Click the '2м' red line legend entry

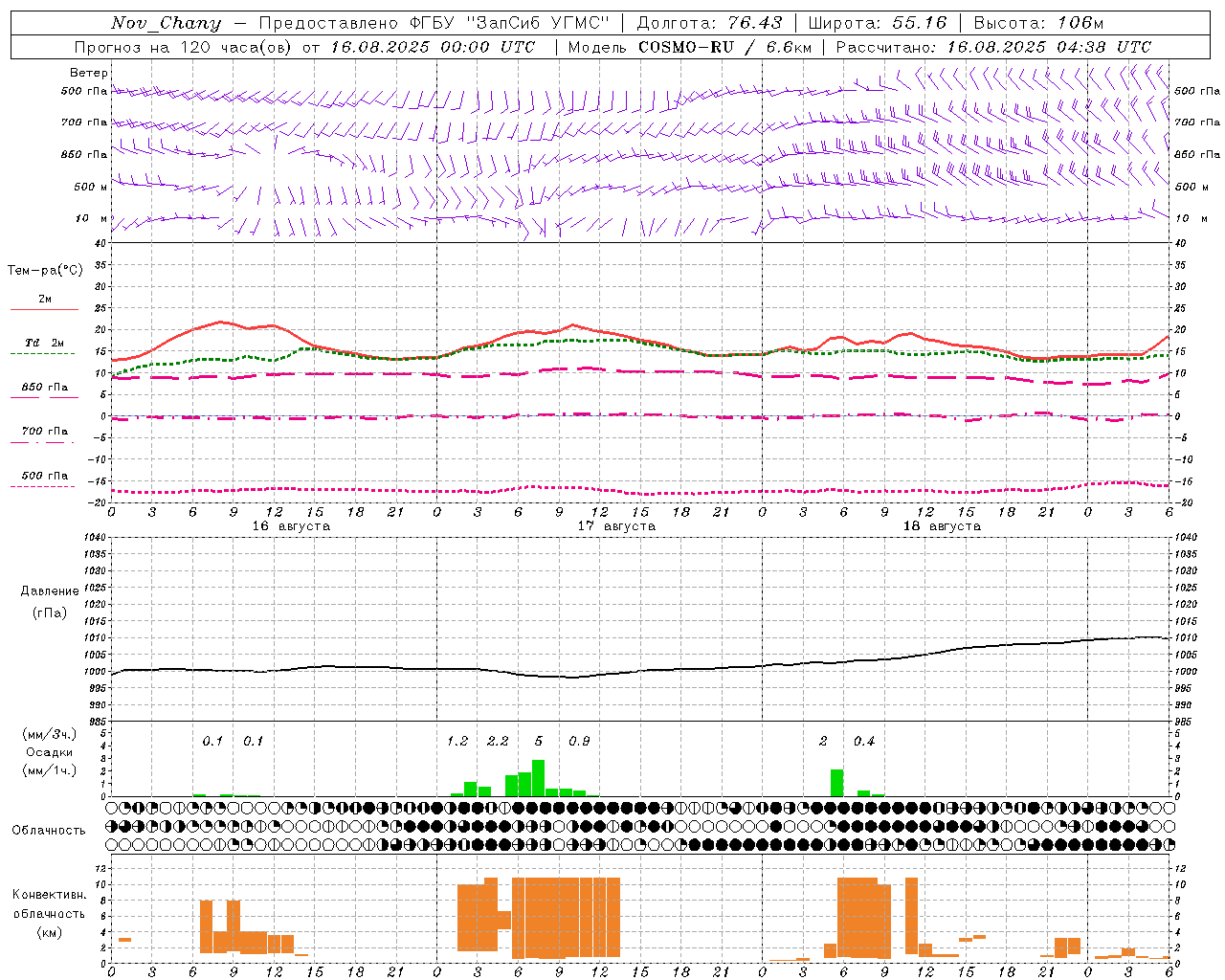coord(45,299)
